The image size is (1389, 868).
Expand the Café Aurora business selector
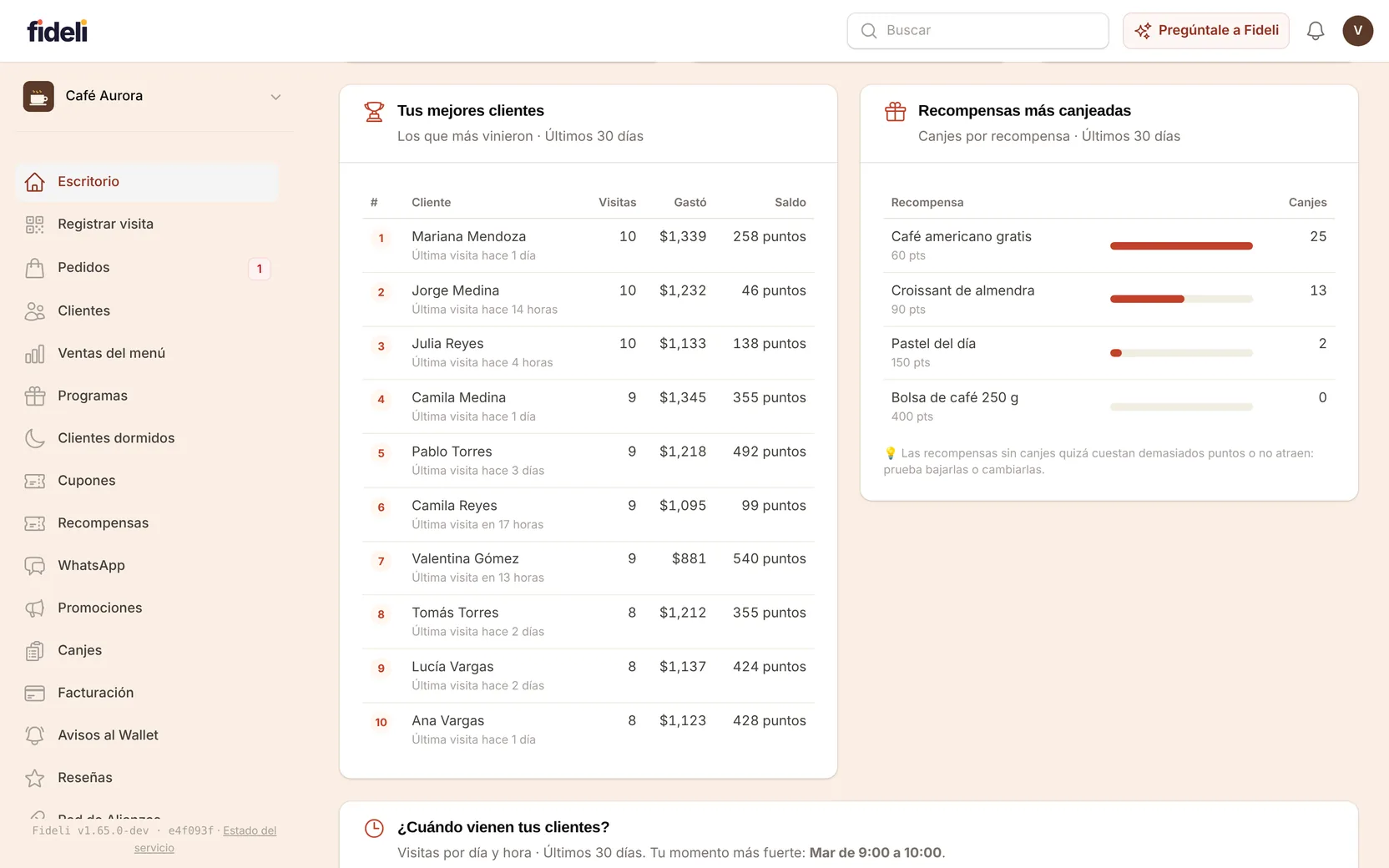154,97
